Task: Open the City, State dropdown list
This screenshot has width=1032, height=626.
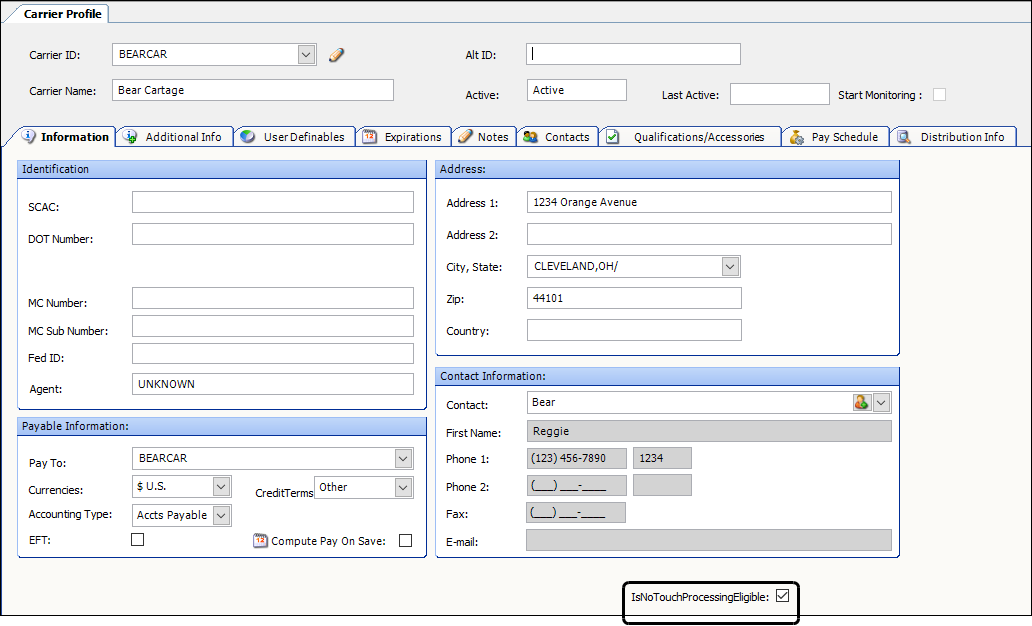Action: pos(730,267)
